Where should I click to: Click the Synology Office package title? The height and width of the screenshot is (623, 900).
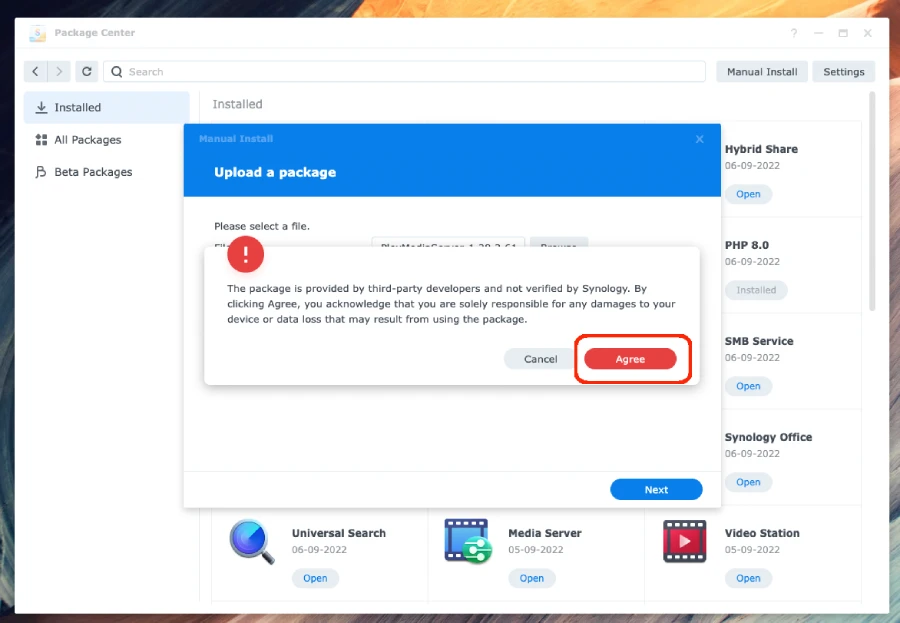click(768, 437)
